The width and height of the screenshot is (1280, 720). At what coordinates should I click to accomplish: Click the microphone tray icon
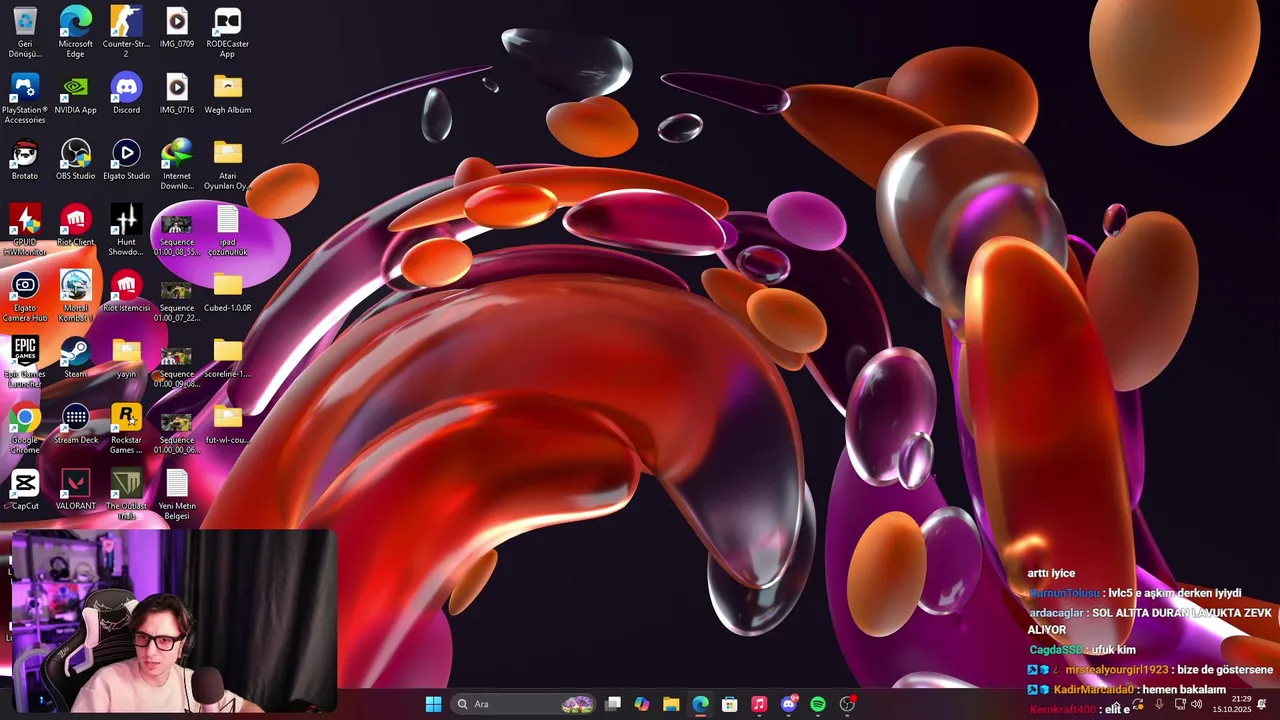coord(1159,704)
